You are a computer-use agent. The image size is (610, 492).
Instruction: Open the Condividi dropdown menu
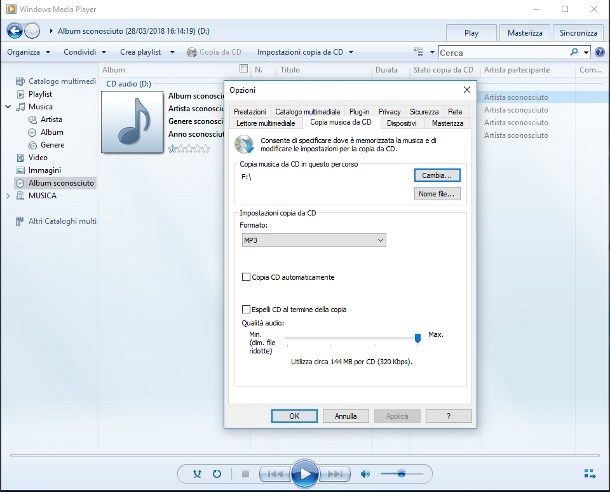click(85, 52)
